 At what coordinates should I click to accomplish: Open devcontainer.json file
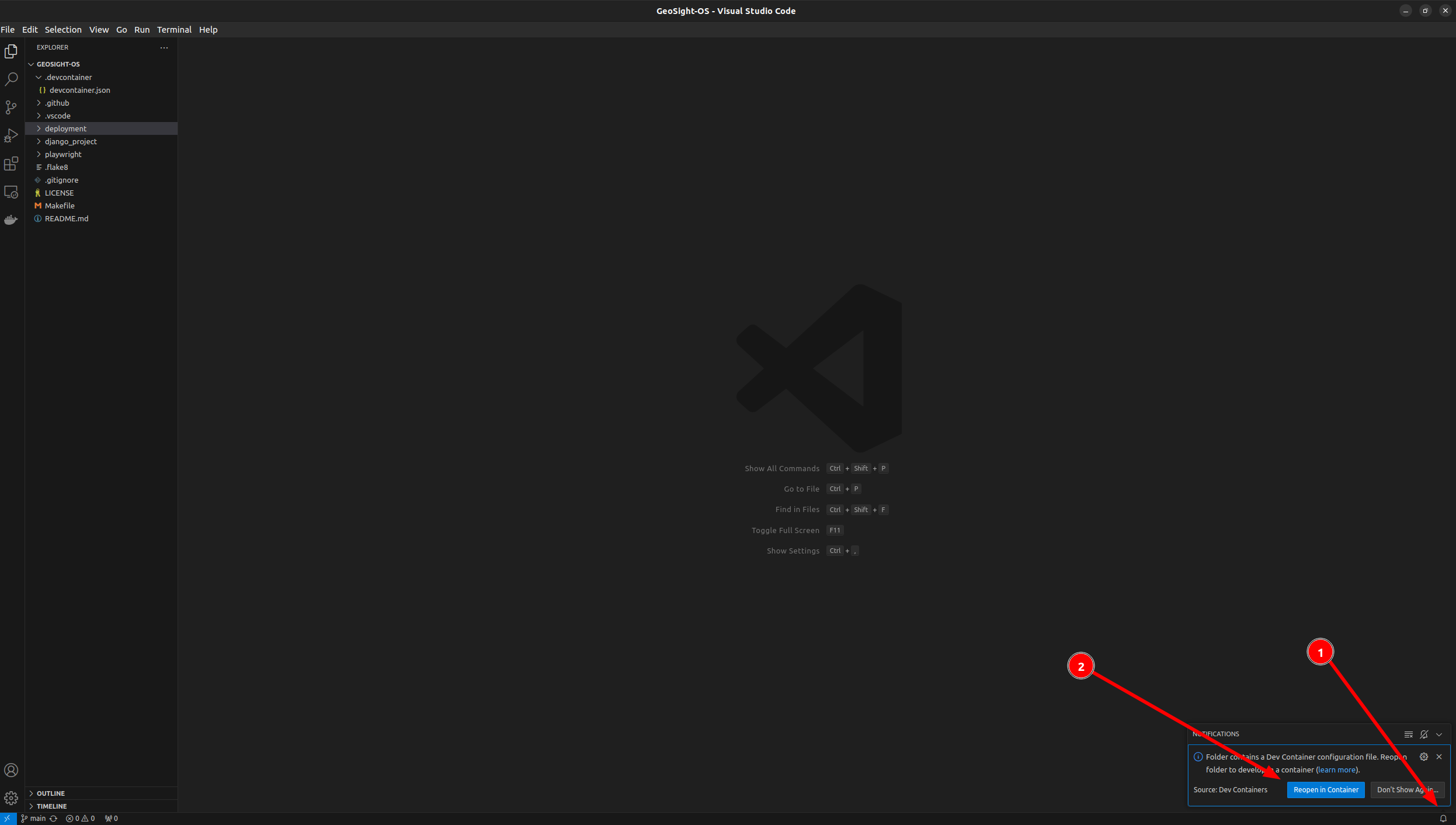[101, 90]
